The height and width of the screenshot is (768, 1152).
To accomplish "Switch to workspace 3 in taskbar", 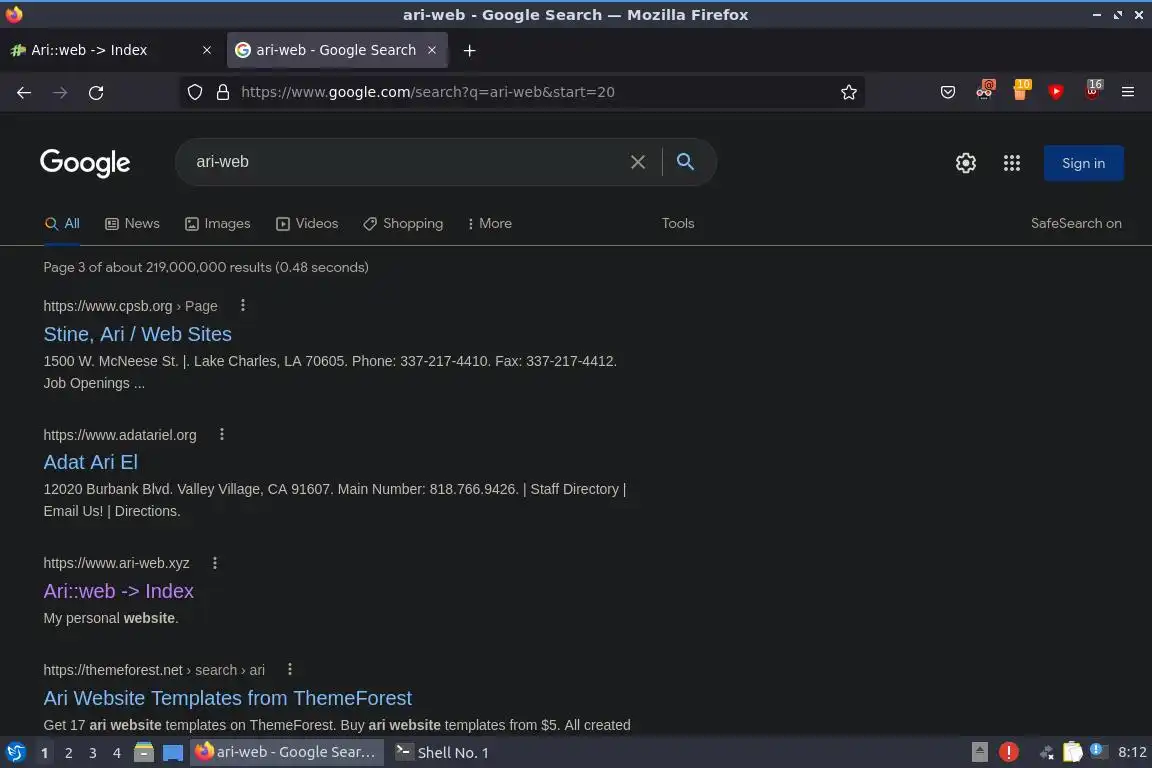I will coord(93,753).
